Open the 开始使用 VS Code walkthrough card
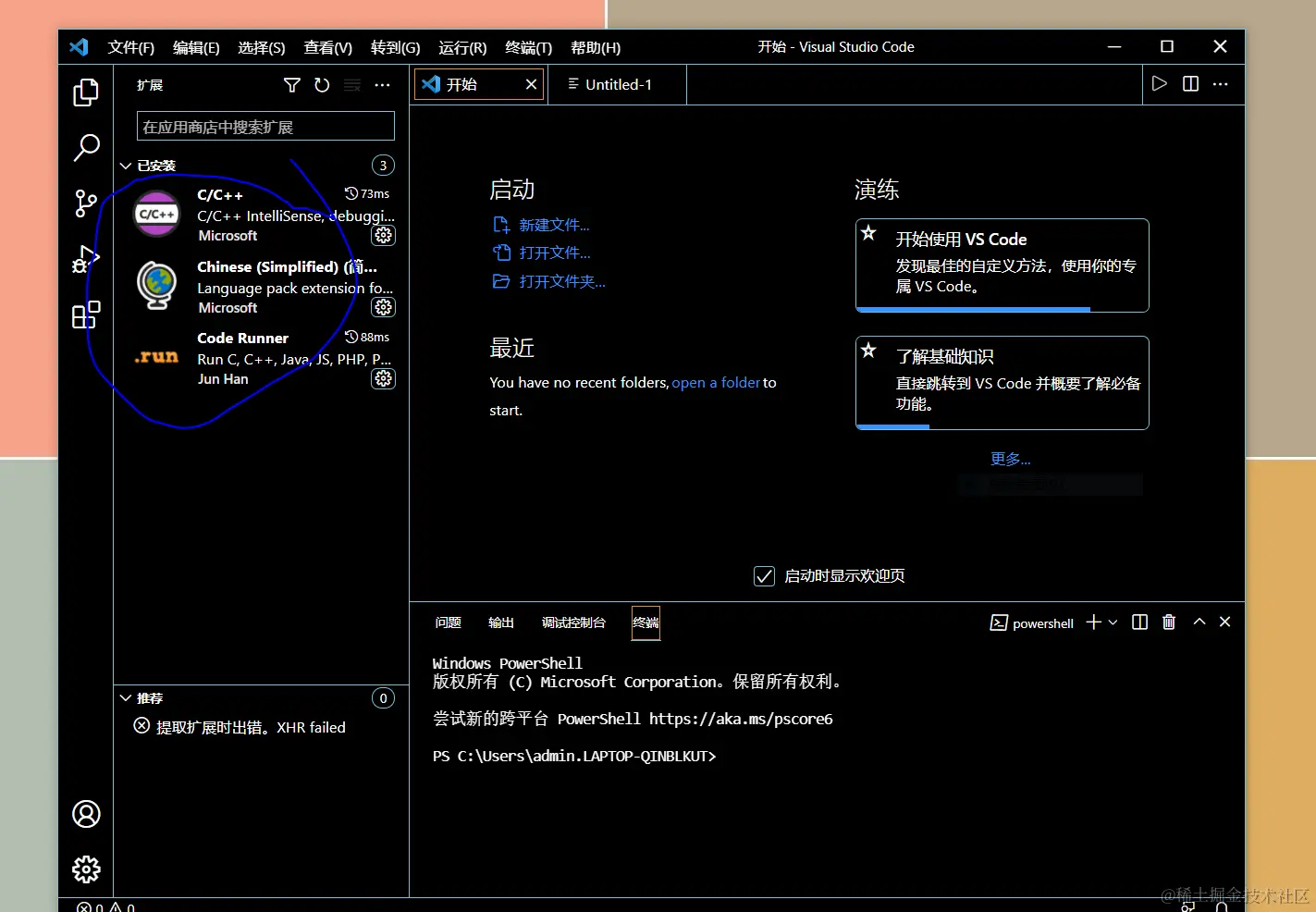The image size is (1316, 912). coord(1002,265)
